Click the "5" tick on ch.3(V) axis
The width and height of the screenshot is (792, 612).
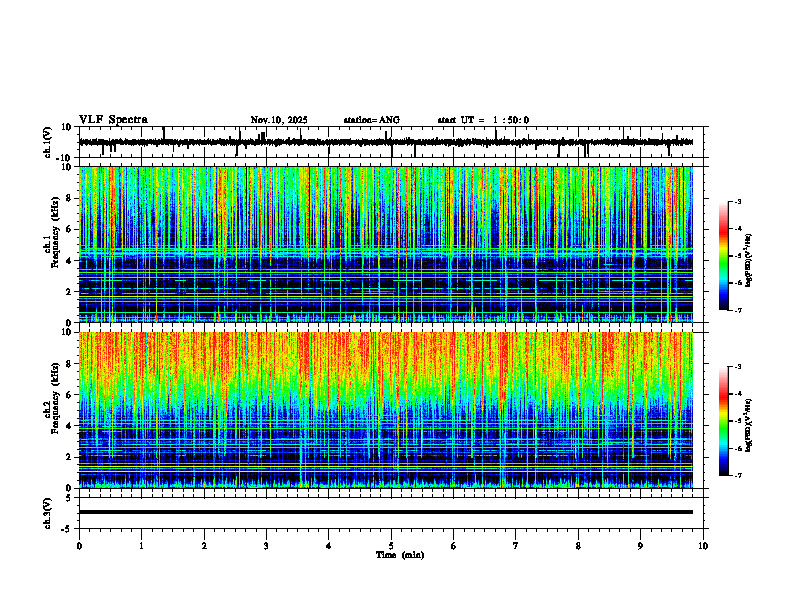[x=70, y=498]
